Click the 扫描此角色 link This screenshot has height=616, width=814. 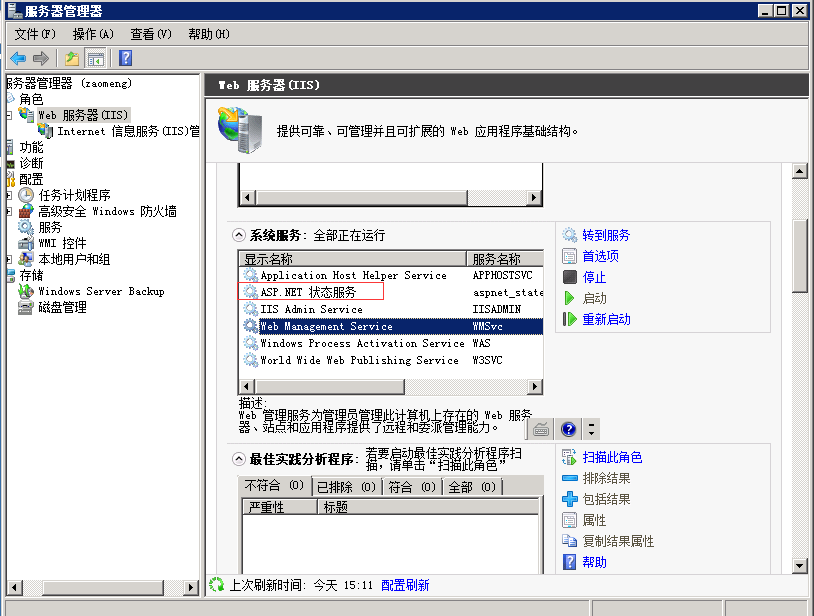(612, 457)
